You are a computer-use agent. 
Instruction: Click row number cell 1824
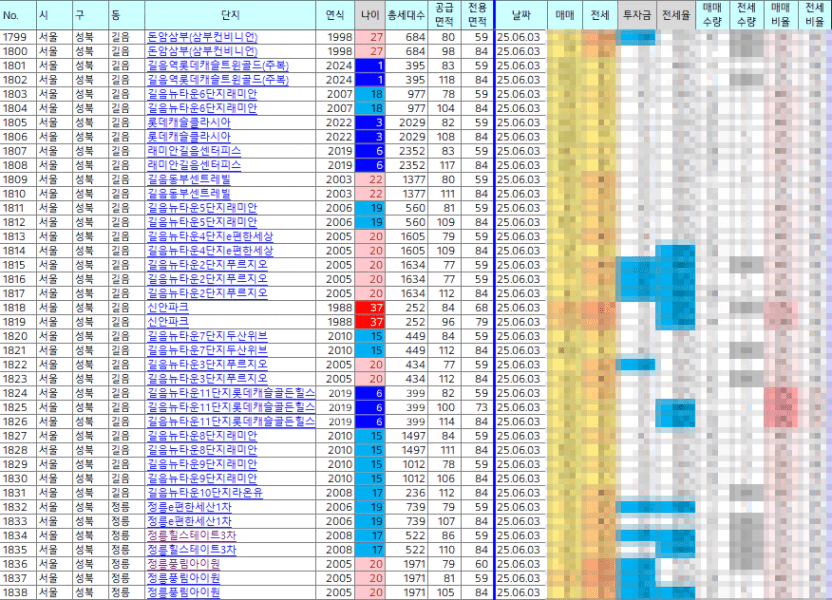(x=18, y=393)
